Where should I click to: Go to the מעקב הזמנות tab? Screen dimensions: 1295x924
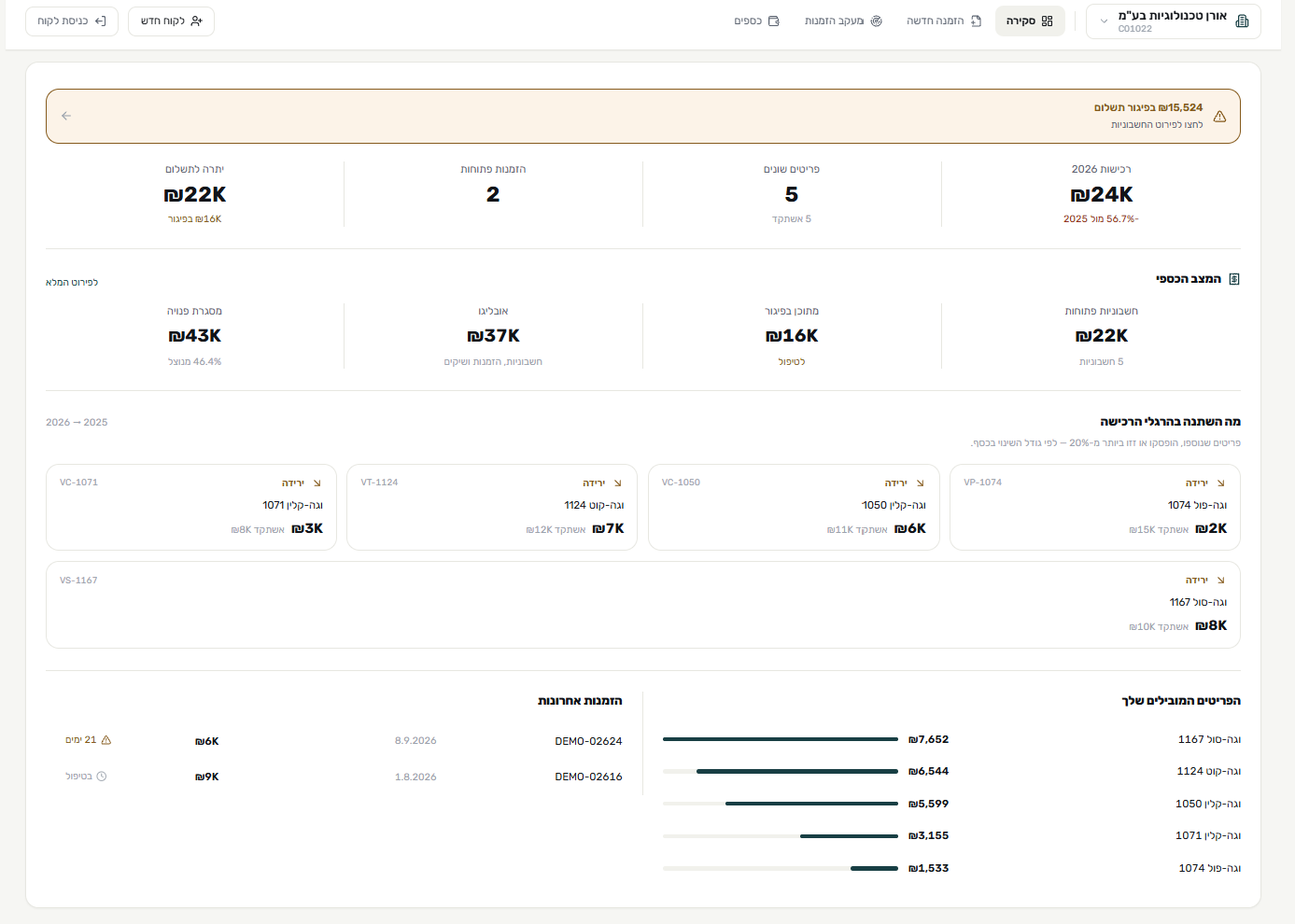[843, 21]
